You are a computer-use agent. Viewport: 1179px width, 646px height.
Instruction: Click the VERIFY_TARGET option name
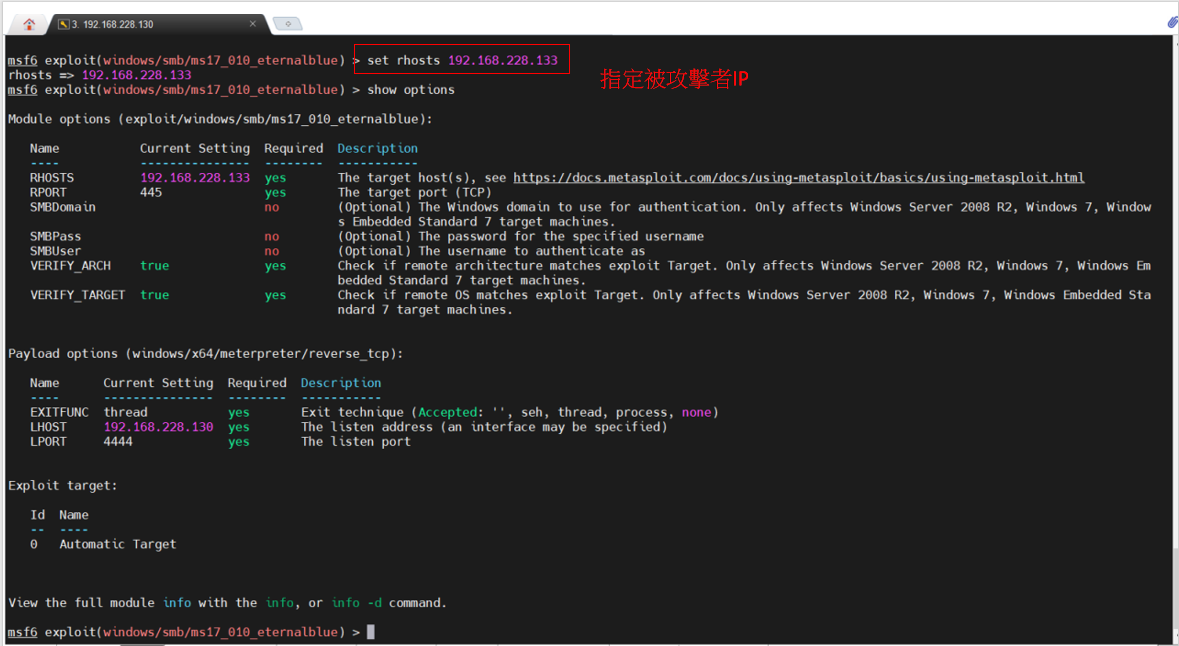tap(77, 295)
